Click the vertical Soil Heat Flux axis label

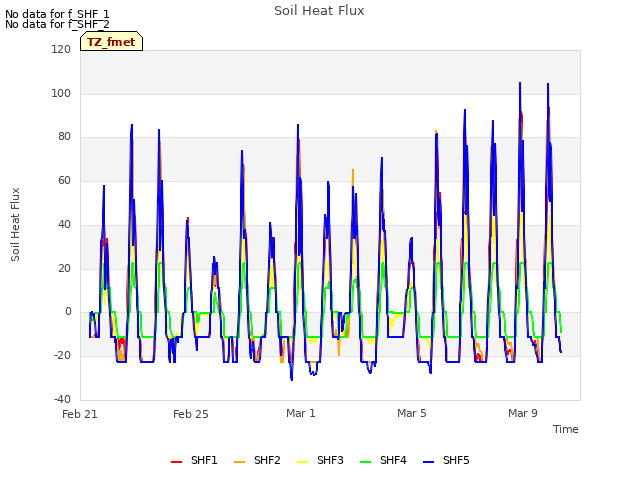[15, 224]
